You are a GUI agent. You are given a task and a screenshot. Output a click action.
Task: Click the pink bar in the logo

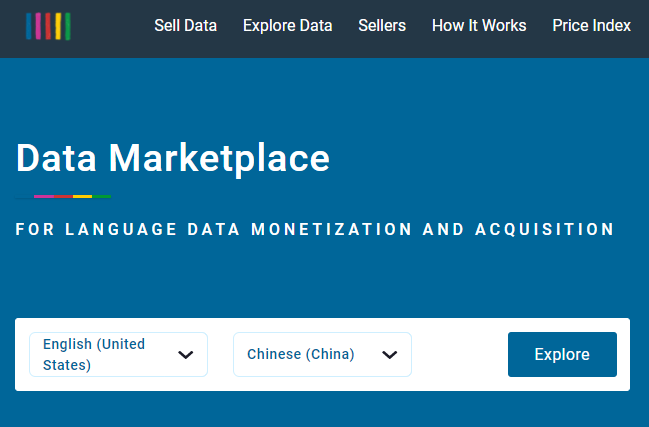tap(38, 26)
